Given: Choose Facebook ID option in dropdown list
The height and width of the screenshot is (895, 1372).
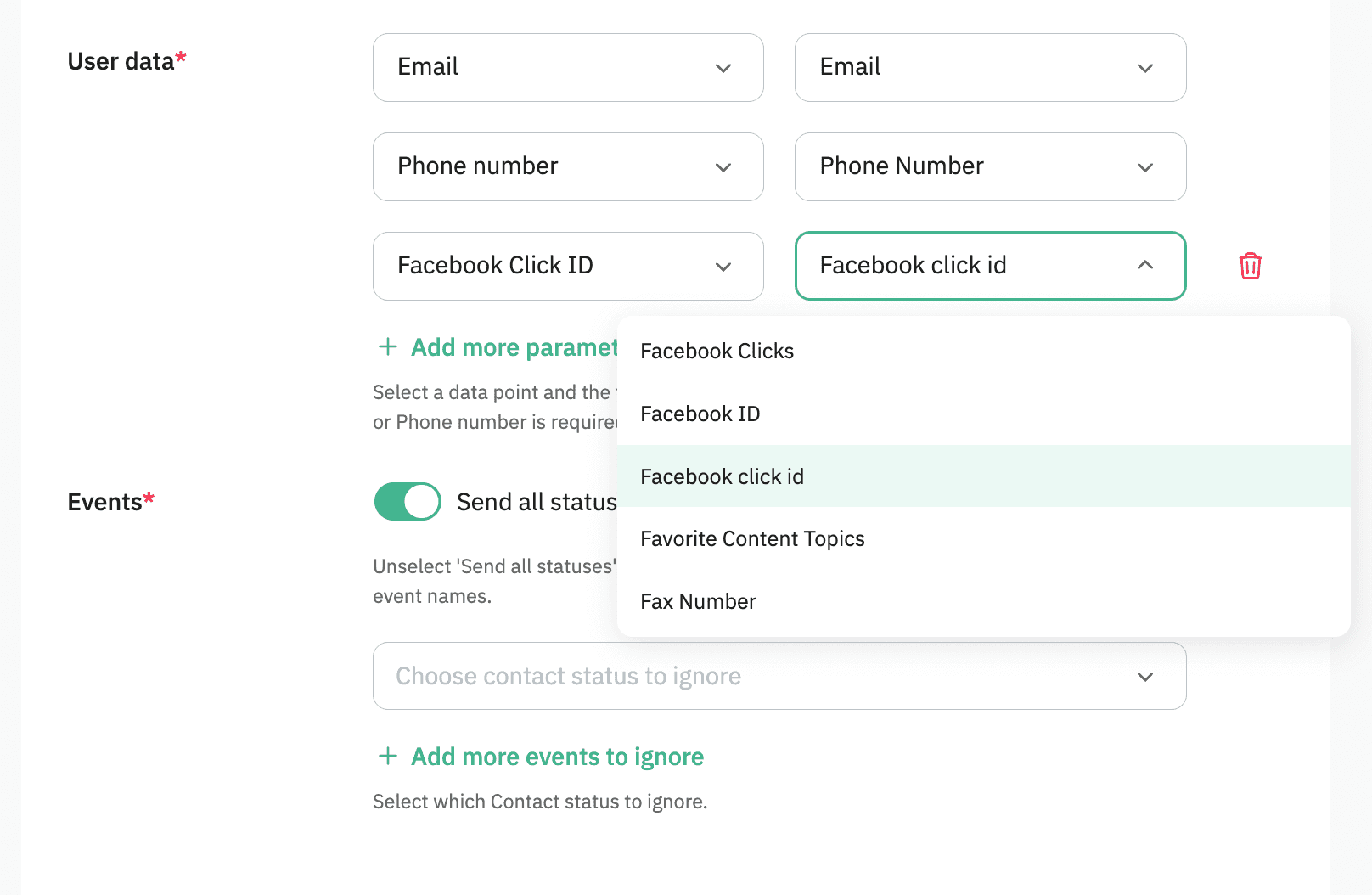Looking at the screenshot, I should [x=700, y=414].
